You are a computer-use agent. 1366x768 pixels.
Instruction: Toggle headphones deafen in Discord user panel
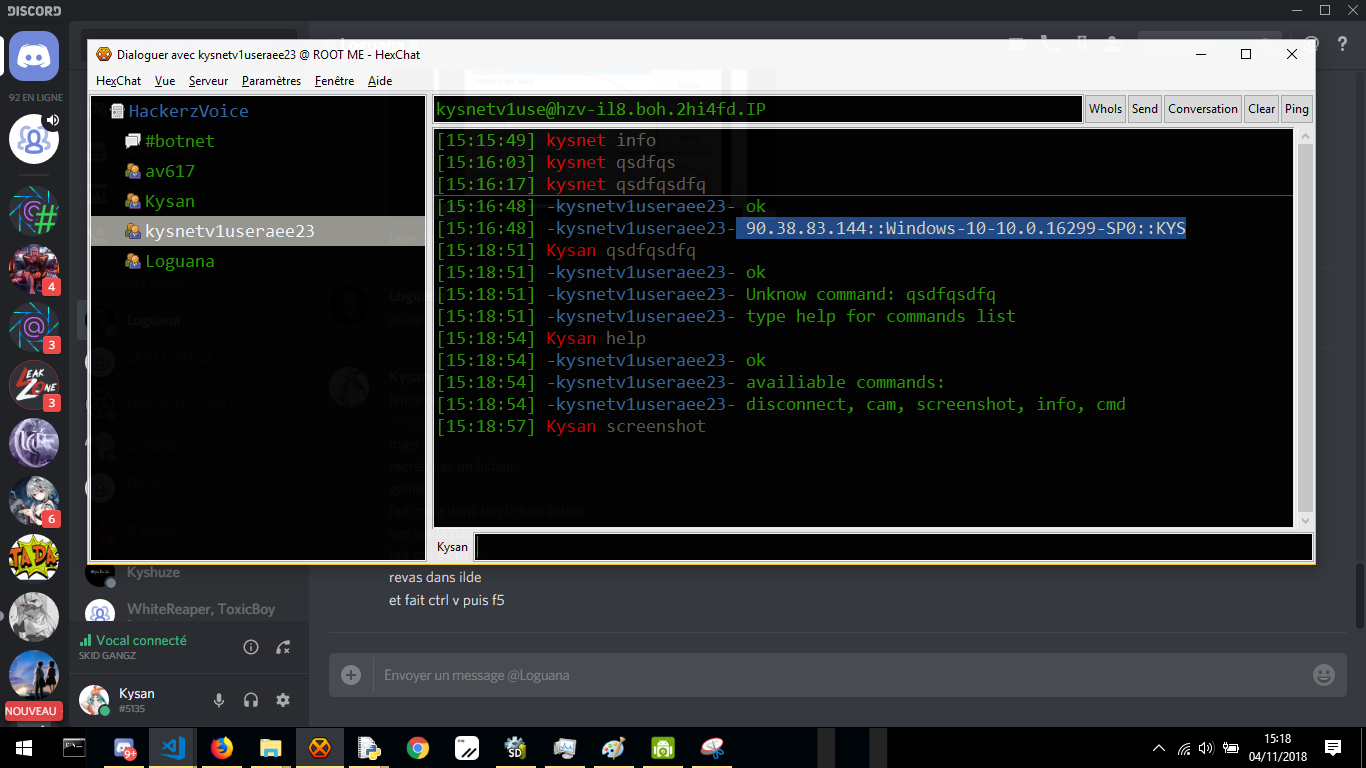pyautogui.click(x=251, y=701)
